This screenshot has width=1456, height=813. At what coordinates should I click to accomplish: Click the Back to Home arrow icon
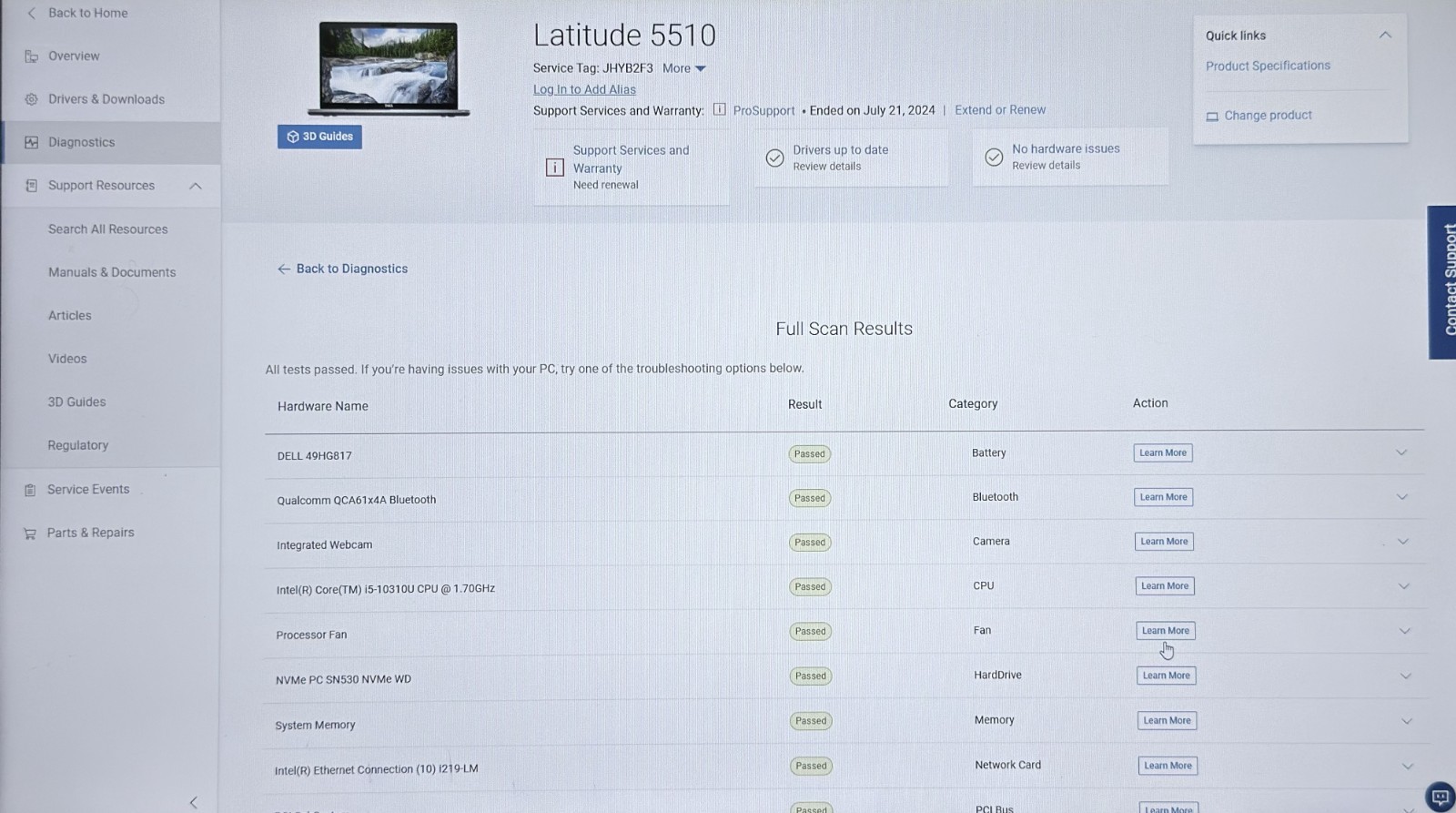click(31, 13)
